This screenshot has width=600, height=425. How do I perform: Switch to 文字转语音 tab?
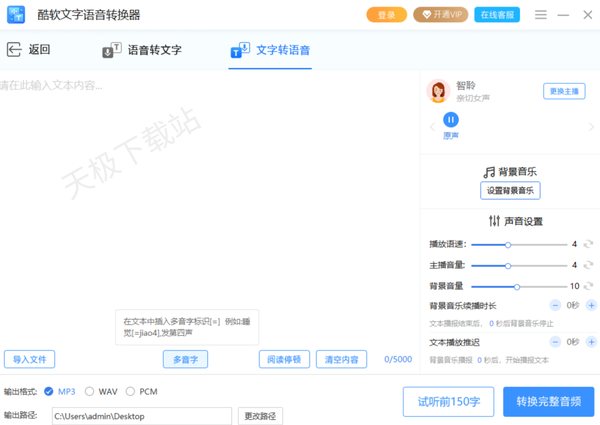pos(270,50)
